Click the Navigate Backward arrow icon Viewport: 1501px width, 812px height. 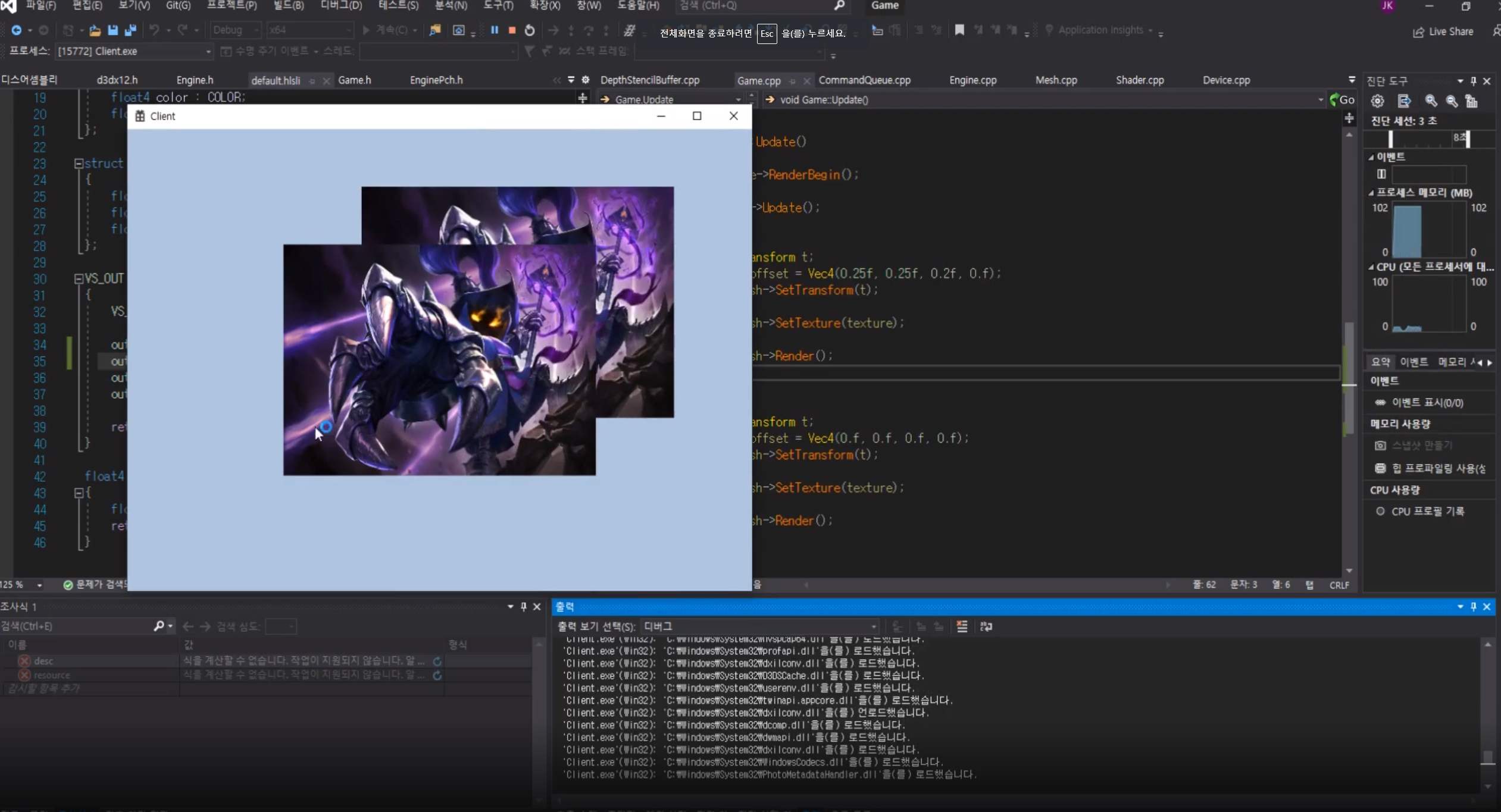tap(16, 30)
